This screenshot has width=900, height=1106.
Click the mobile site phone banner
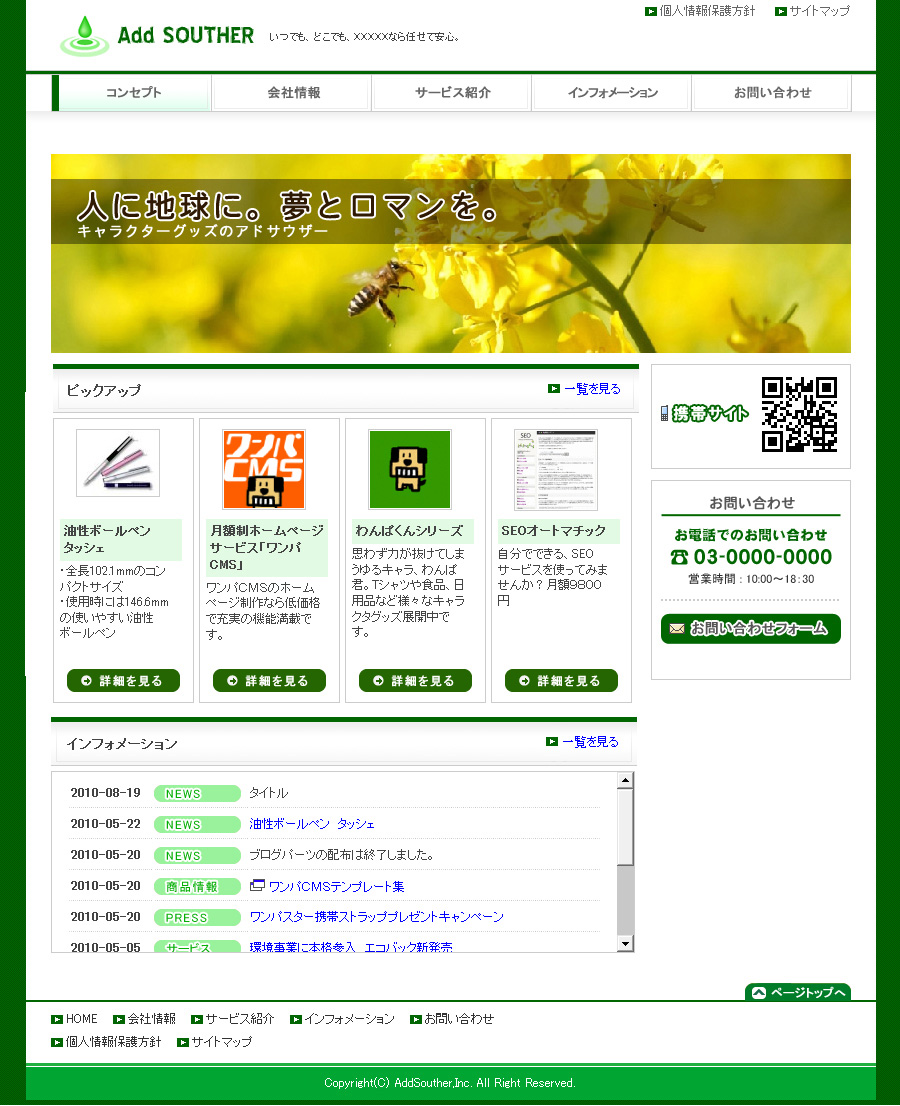[705, 414]
